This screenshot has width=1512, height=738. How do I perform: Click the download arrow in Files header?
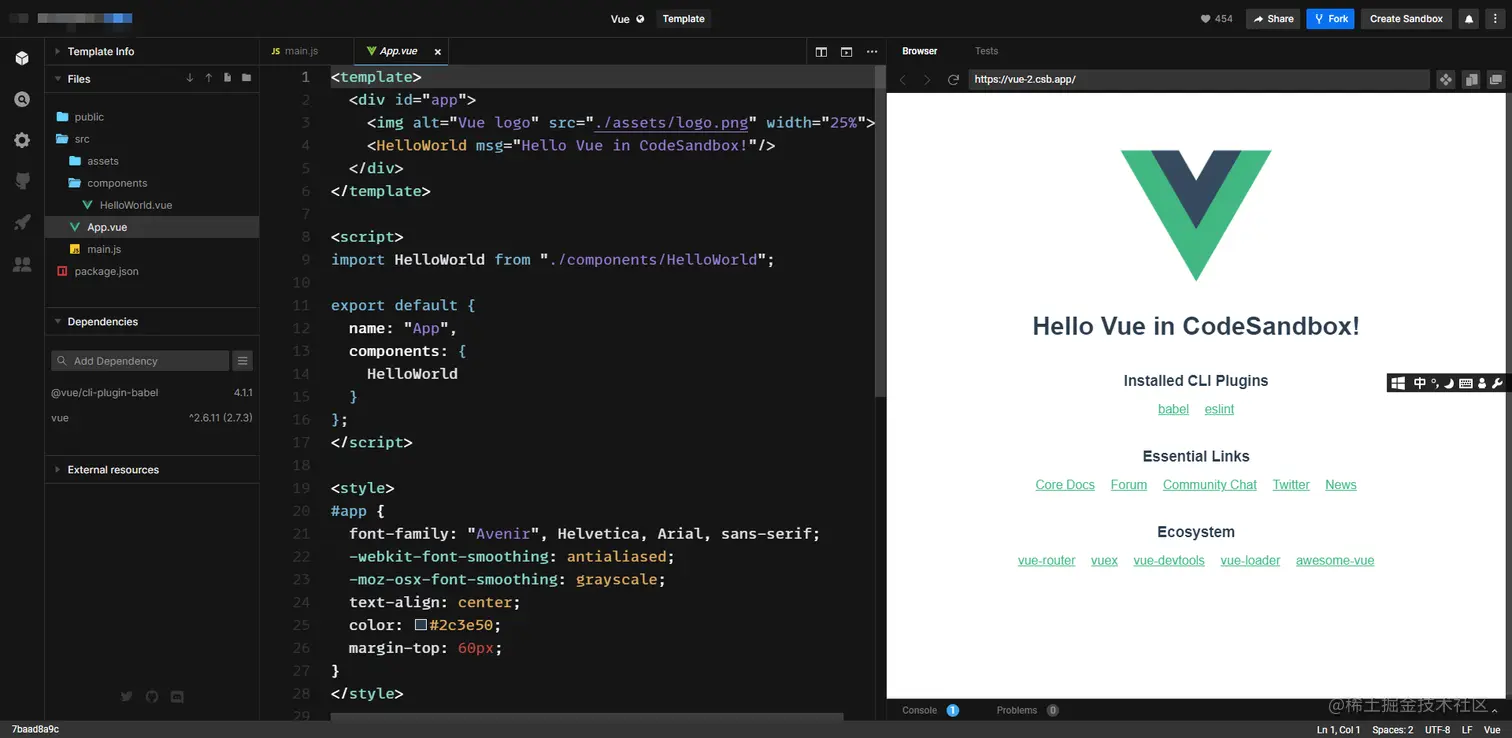pyautogui.click(x=189, y=78)
